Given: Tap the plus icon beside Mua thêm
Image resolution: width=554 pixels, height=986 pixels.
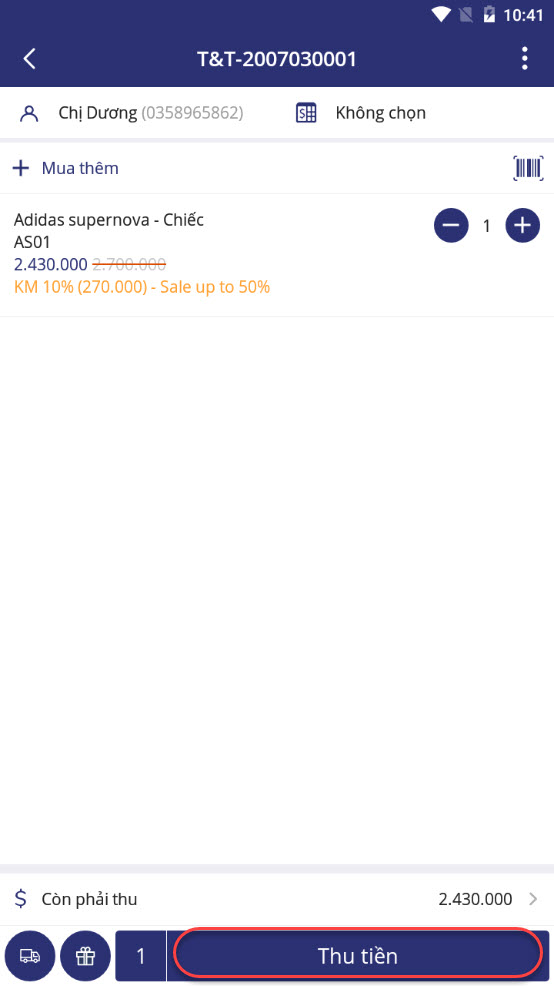Looking at the screenshot, I should pyautogui.click(x=21, y=168).
